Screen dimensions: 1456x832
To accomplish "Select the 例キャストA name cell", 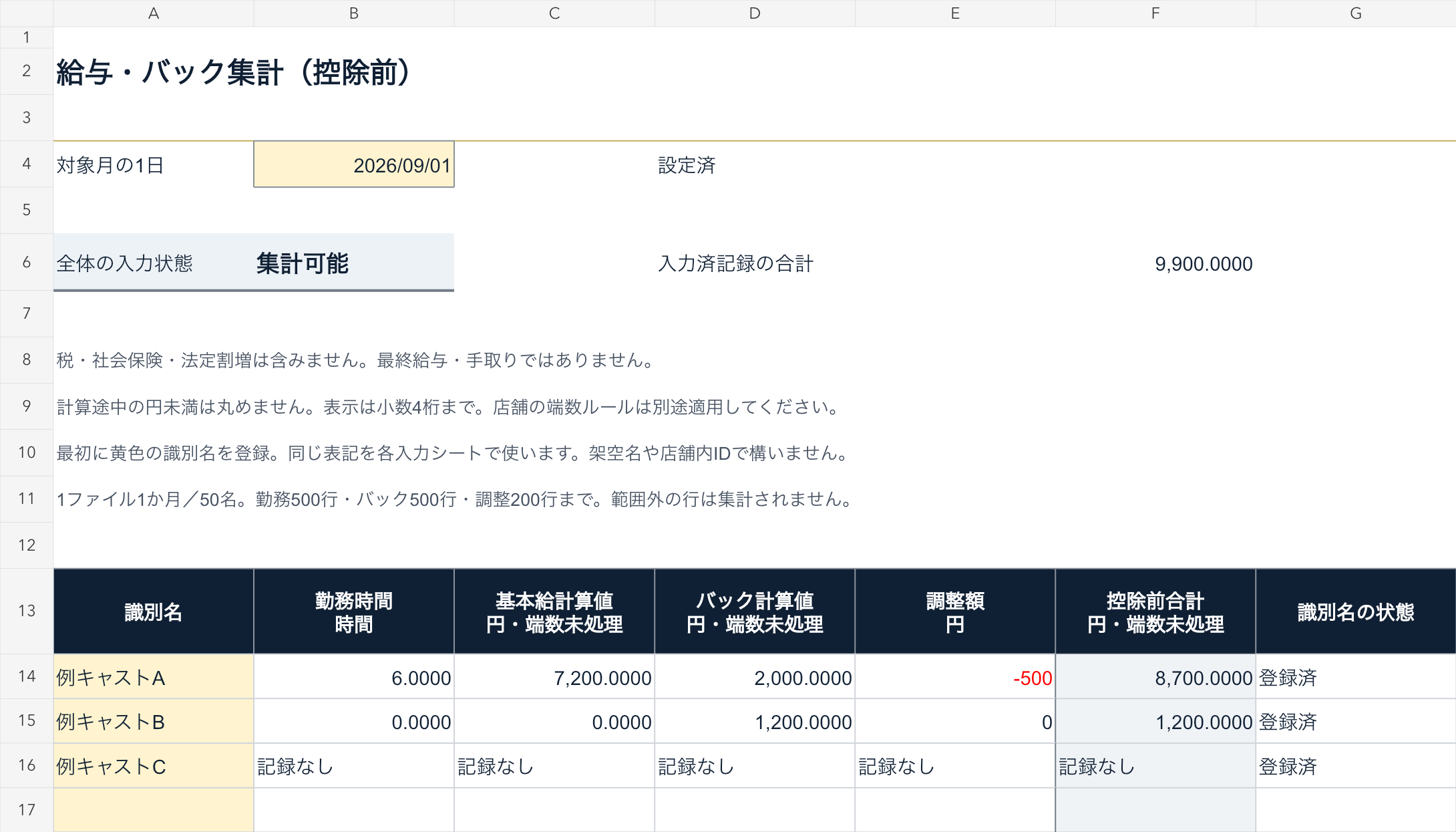I will pos(154,677).
